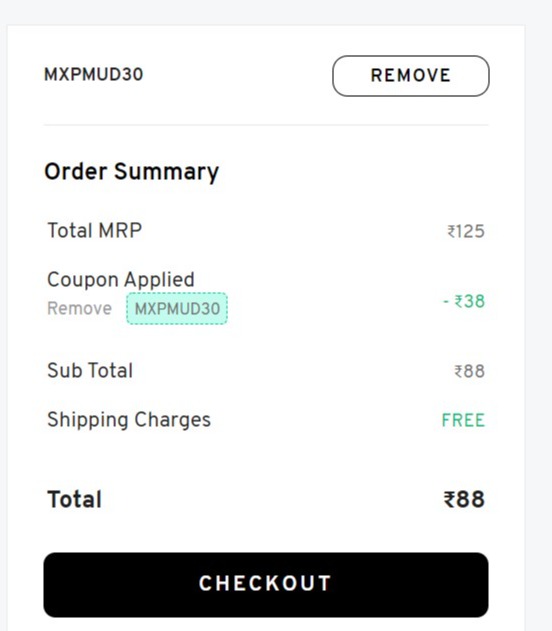Click the ₹88 Sub Total amount

(x=470, y=371)
